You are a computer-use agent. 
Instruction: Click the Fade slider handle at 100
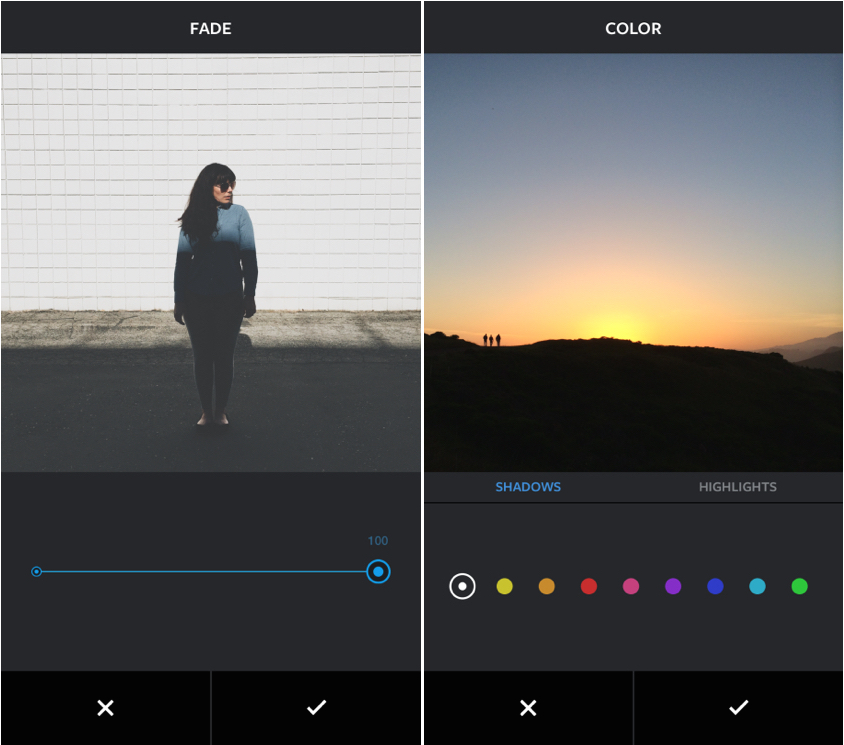pyautogui.click(x=378, y=572)
